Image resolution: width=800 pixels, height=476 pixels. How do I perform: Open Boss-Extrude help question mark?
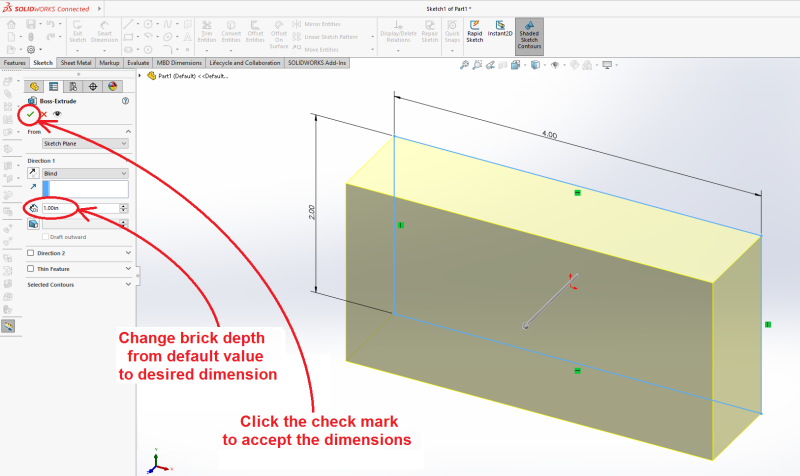(x=125, y=101)
